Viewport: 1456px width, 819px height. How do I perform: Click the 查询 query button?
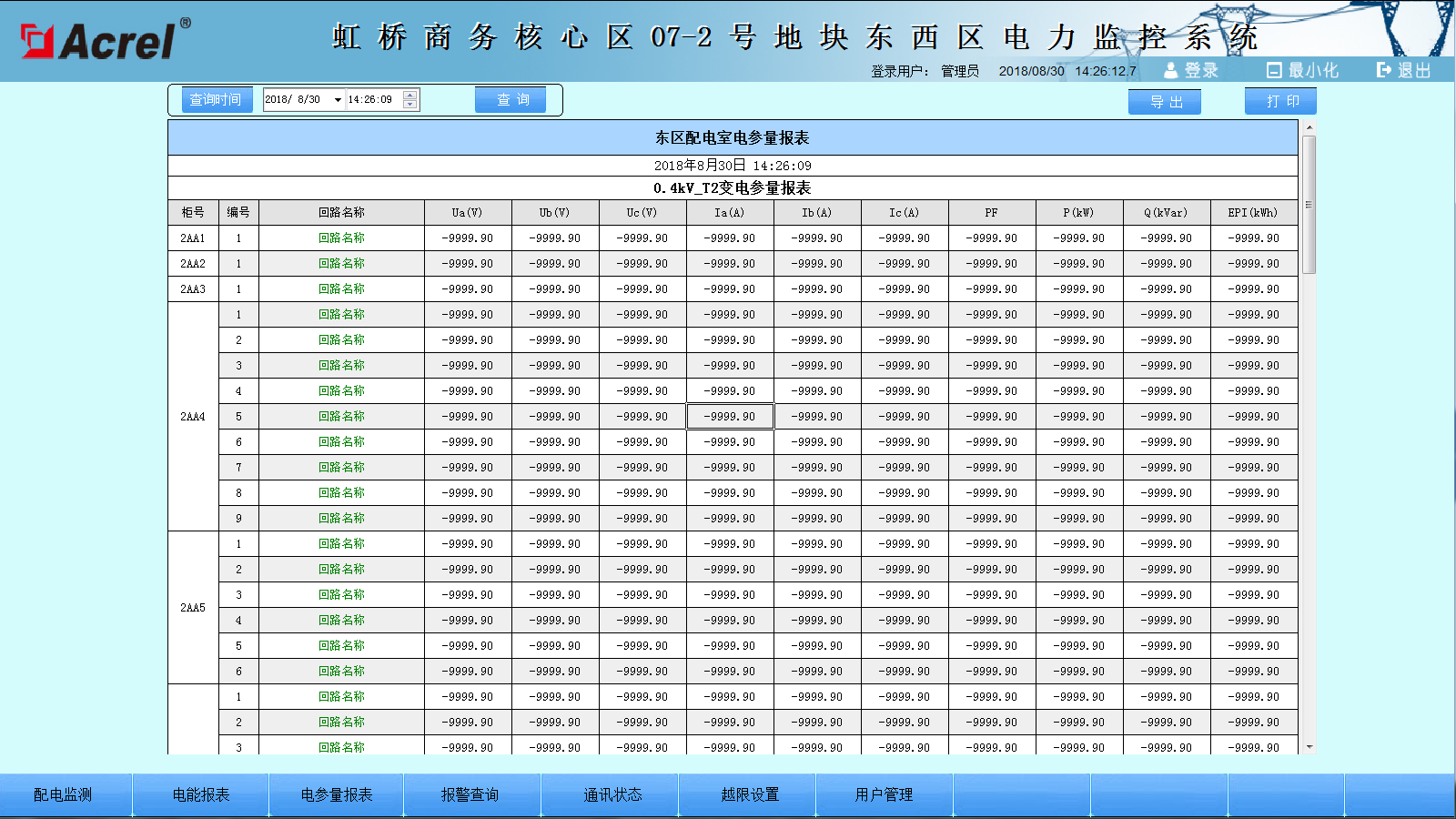[x=511, y=100]
